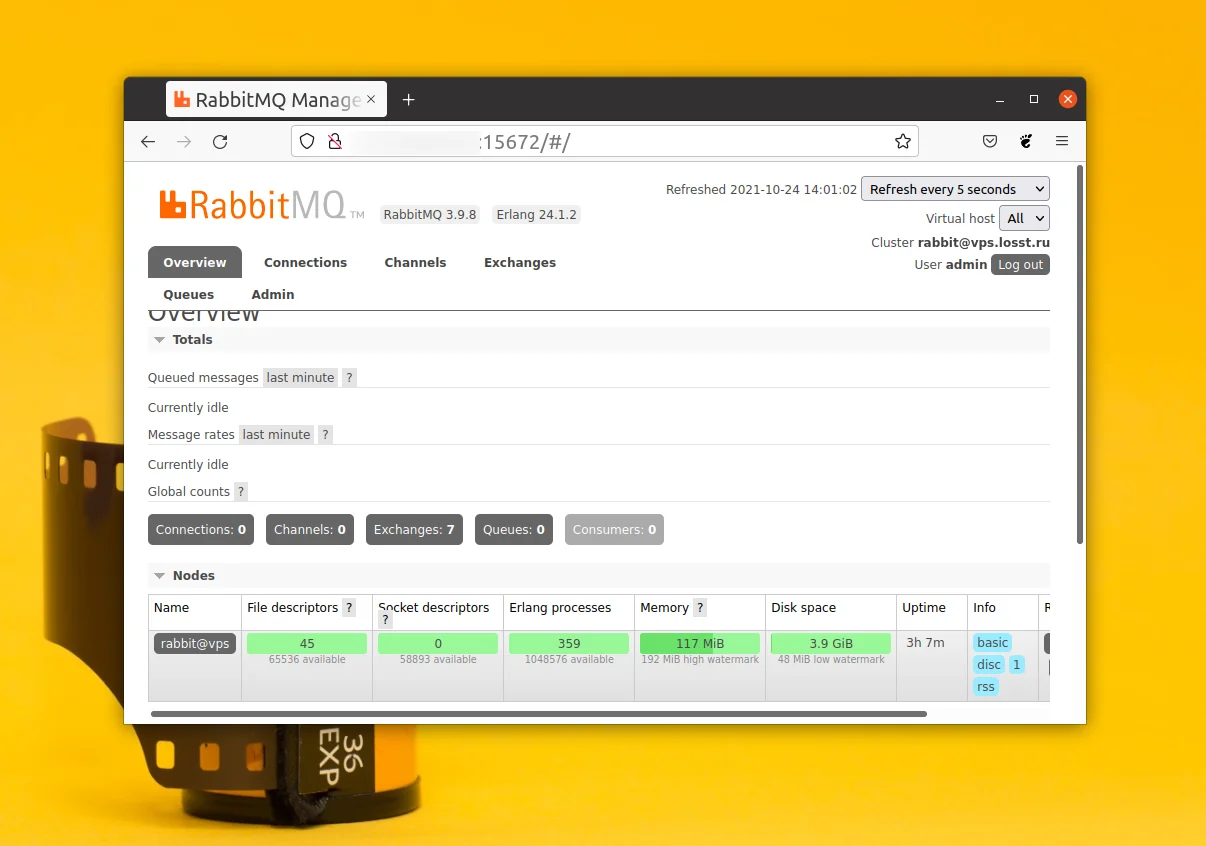The height and width of the screenshot is (846, 1206).
Task: Click the basic info tag
Action: coord(993,643)
